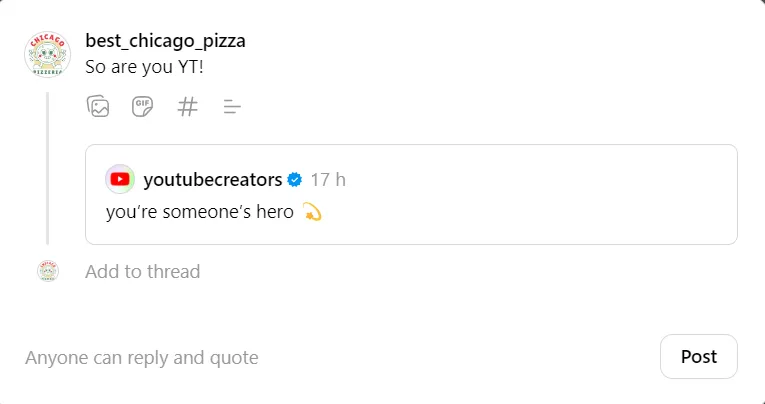Click the best_chicago_pizza username
Screen dimensions: 765x404
coord(165,41)
